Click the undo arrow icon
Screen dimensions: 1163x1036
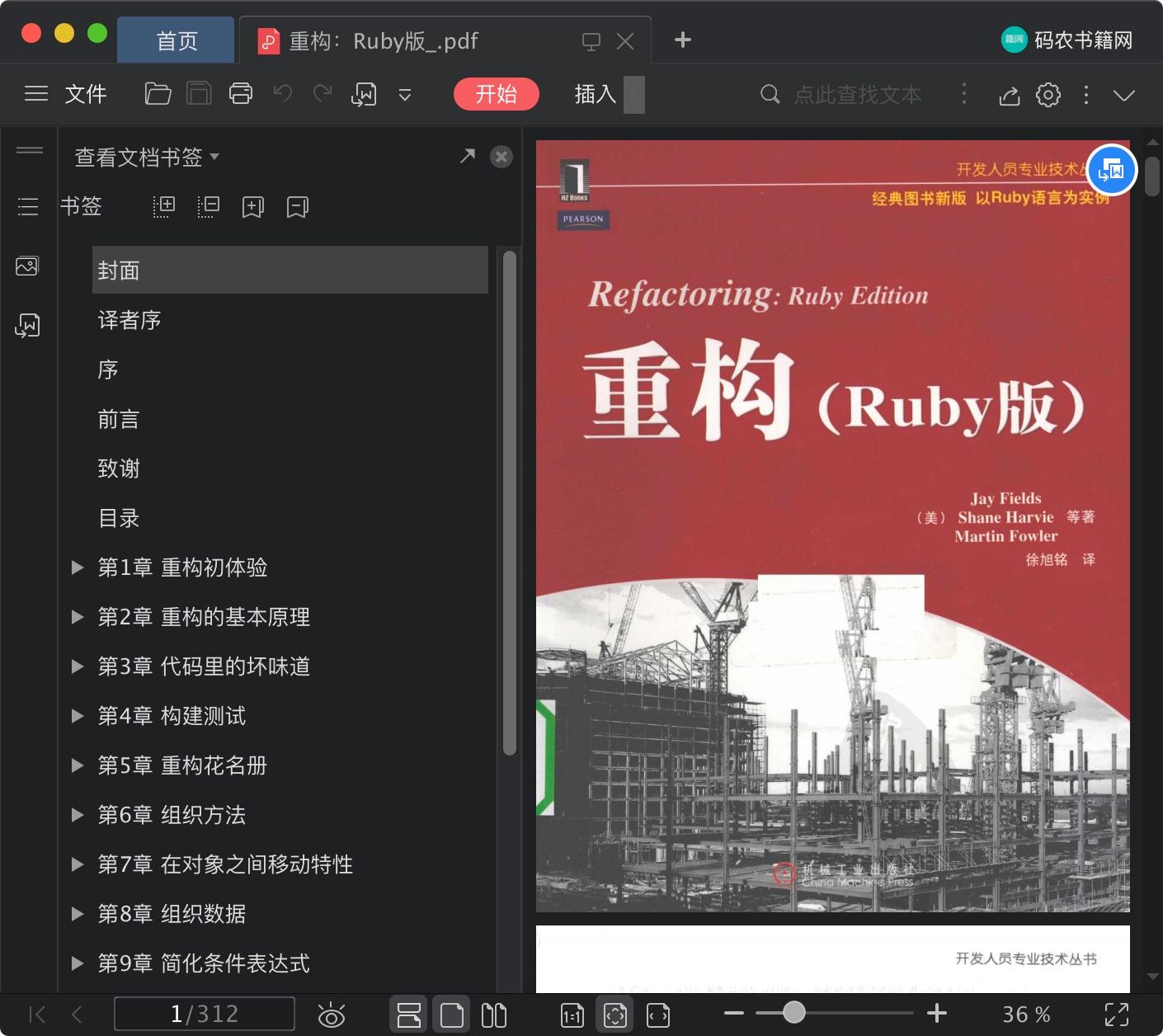coord(283,94)
